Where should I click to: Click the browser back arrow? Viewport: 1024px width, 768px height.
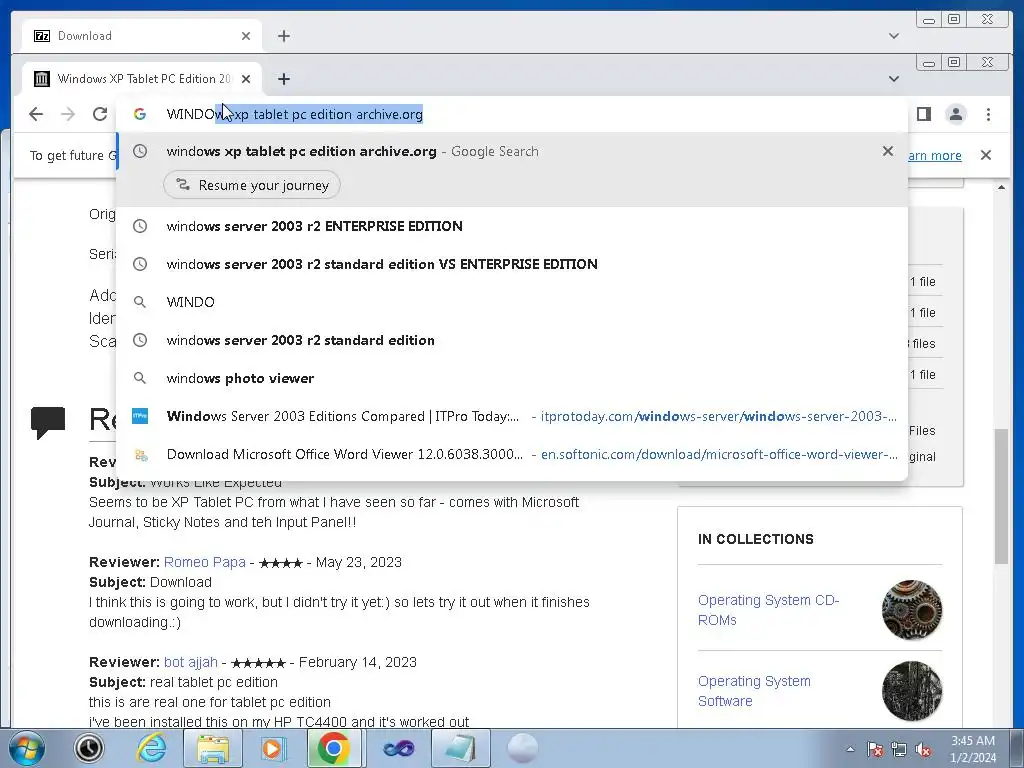pos(36,114)
